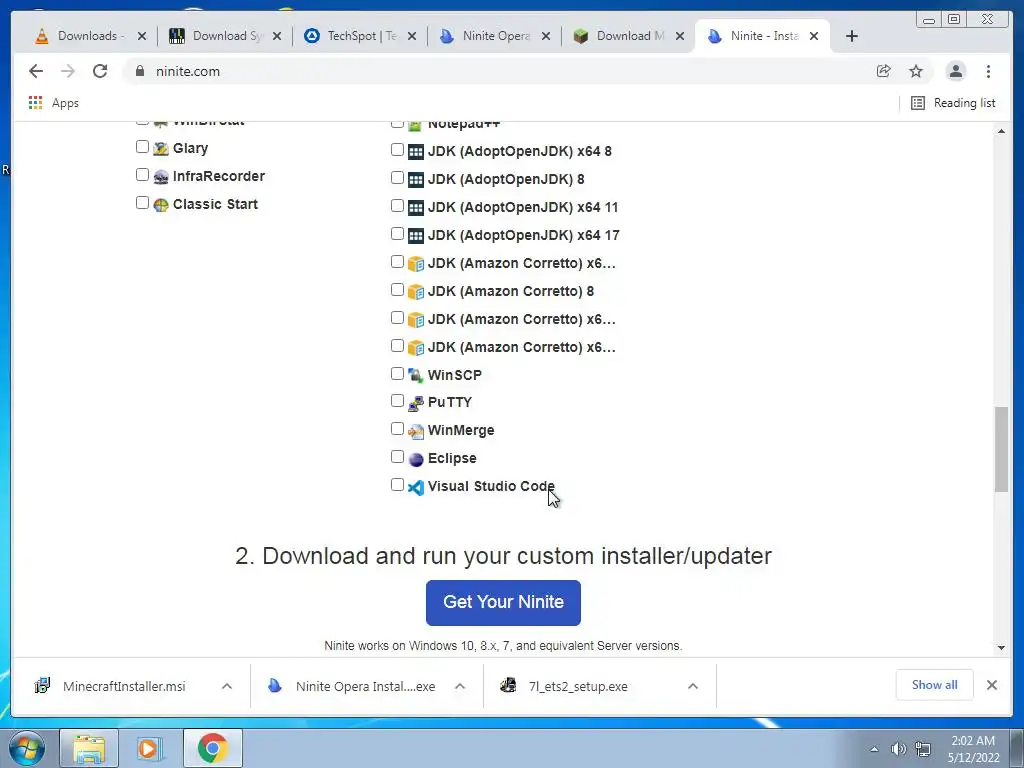Click the Classic Start shell icon
1024x768 pixels.
[161, 205]
